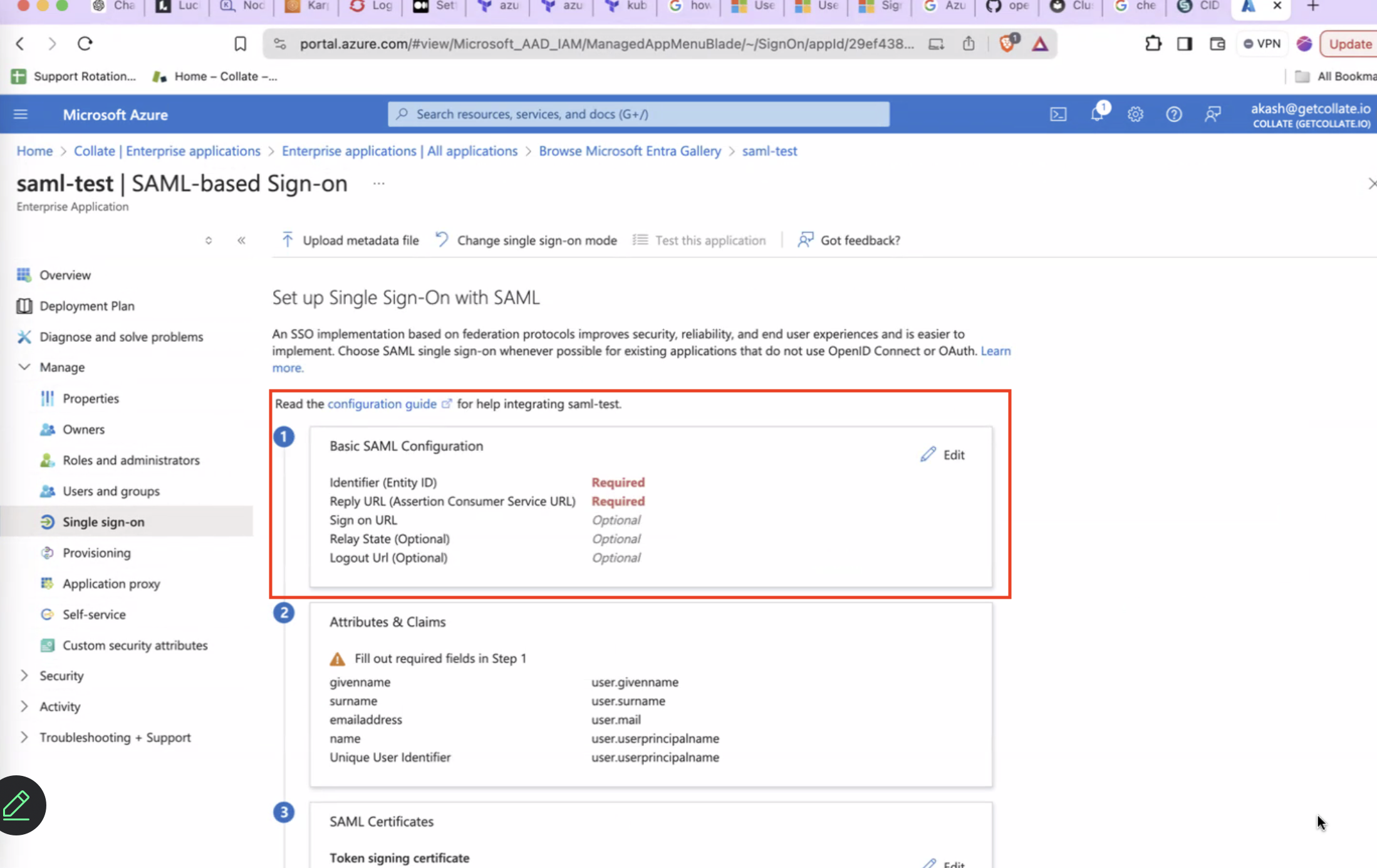The image size is (1377, 868).
Task: Select Application proxy in the sidebar
Action: [x=111, y=583]
